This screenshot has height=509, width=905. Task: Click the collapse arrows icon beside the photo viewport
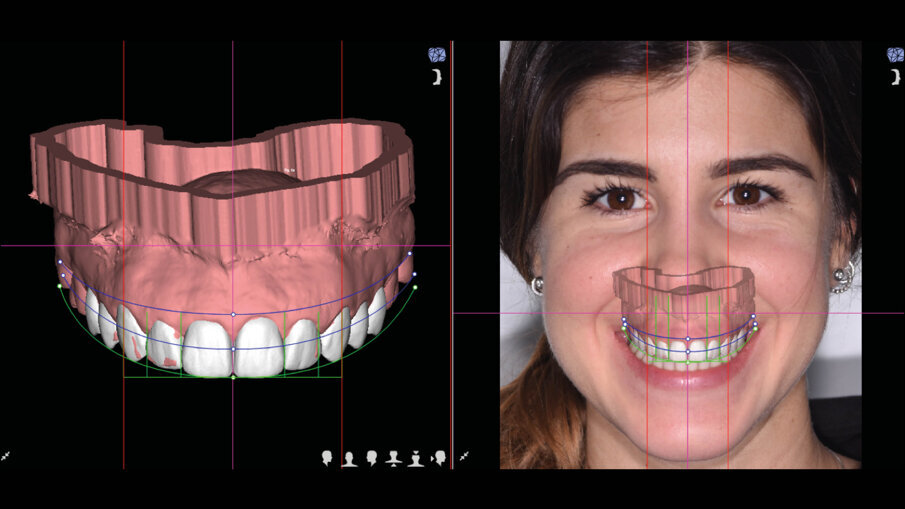click(x=464, y=456)
